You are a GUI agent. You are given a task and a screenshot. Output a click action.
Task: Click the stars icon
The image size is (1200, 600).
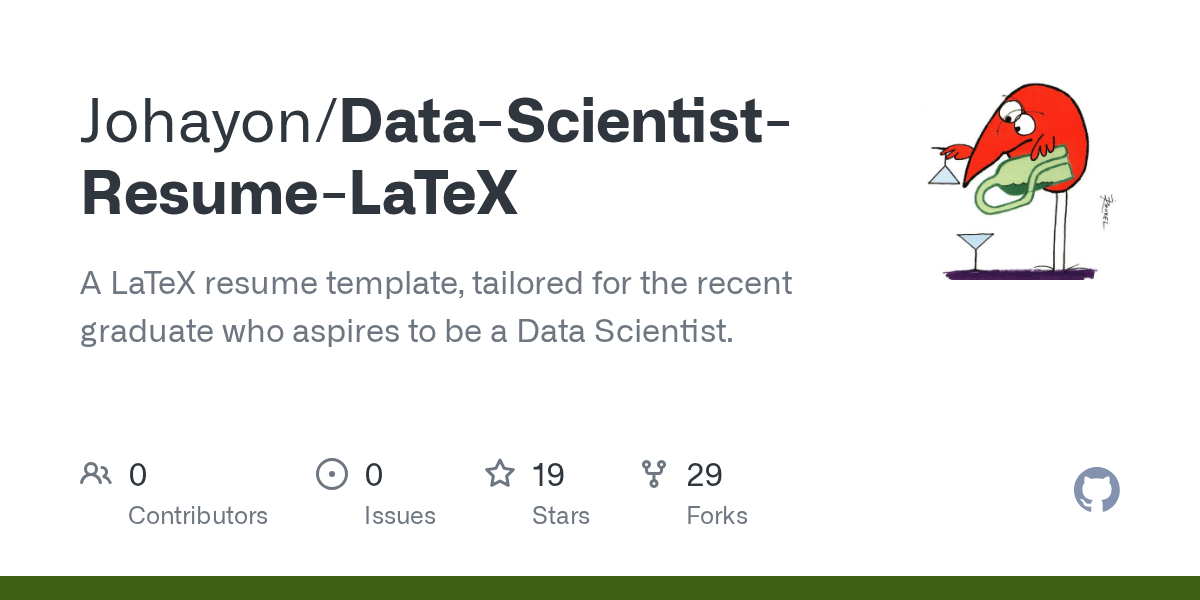(499, 473)
